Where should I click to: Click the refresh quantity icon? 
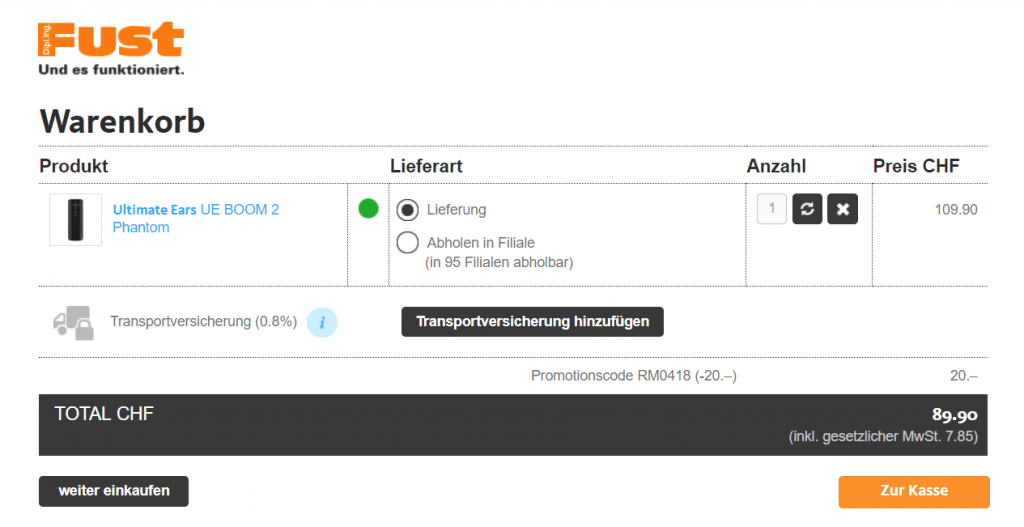[807, 209]
